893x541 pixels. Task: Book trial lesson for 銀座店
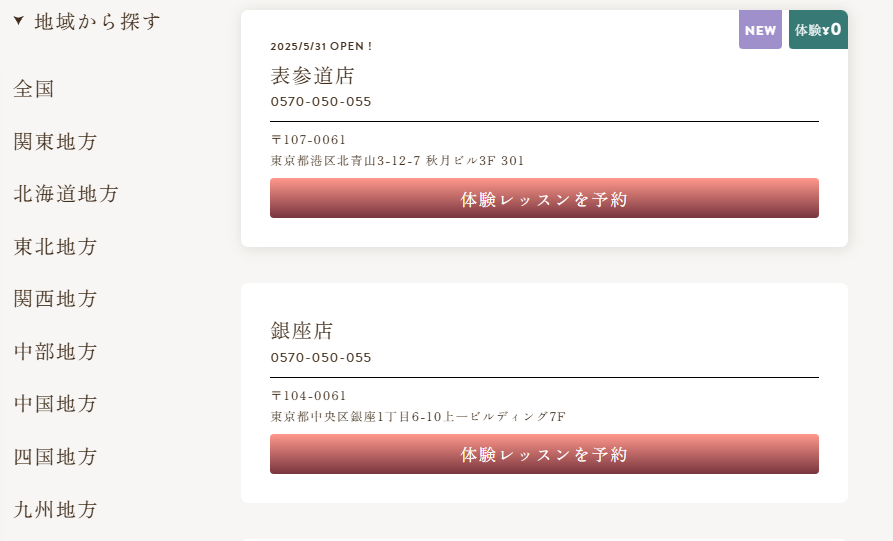[x=544, y=454]
